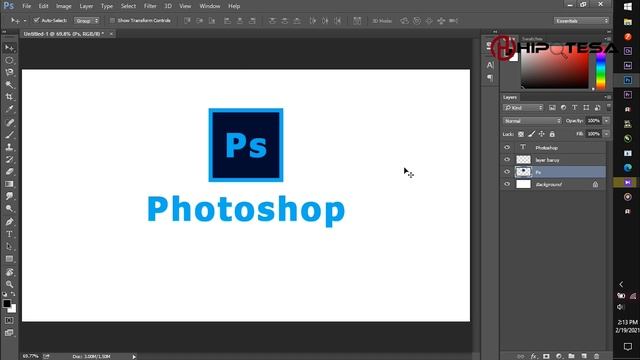Click the Ps layer thumbnail
This screenshot has height=360, width=640.
click(x=523, y=172)
